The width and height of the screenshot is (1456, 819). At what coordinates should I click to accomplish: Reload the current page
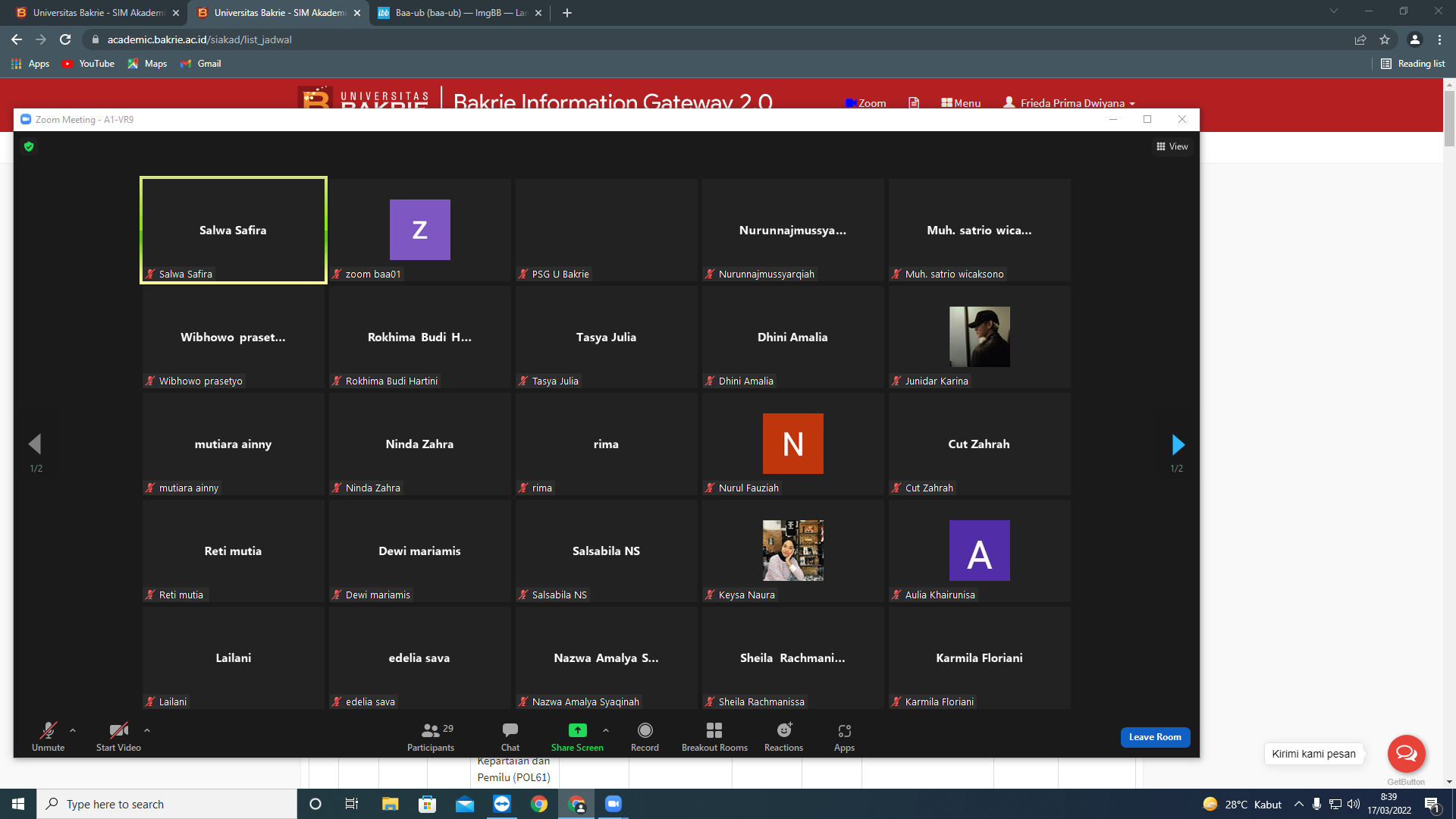pyautogui.click(x=65, y=39)
